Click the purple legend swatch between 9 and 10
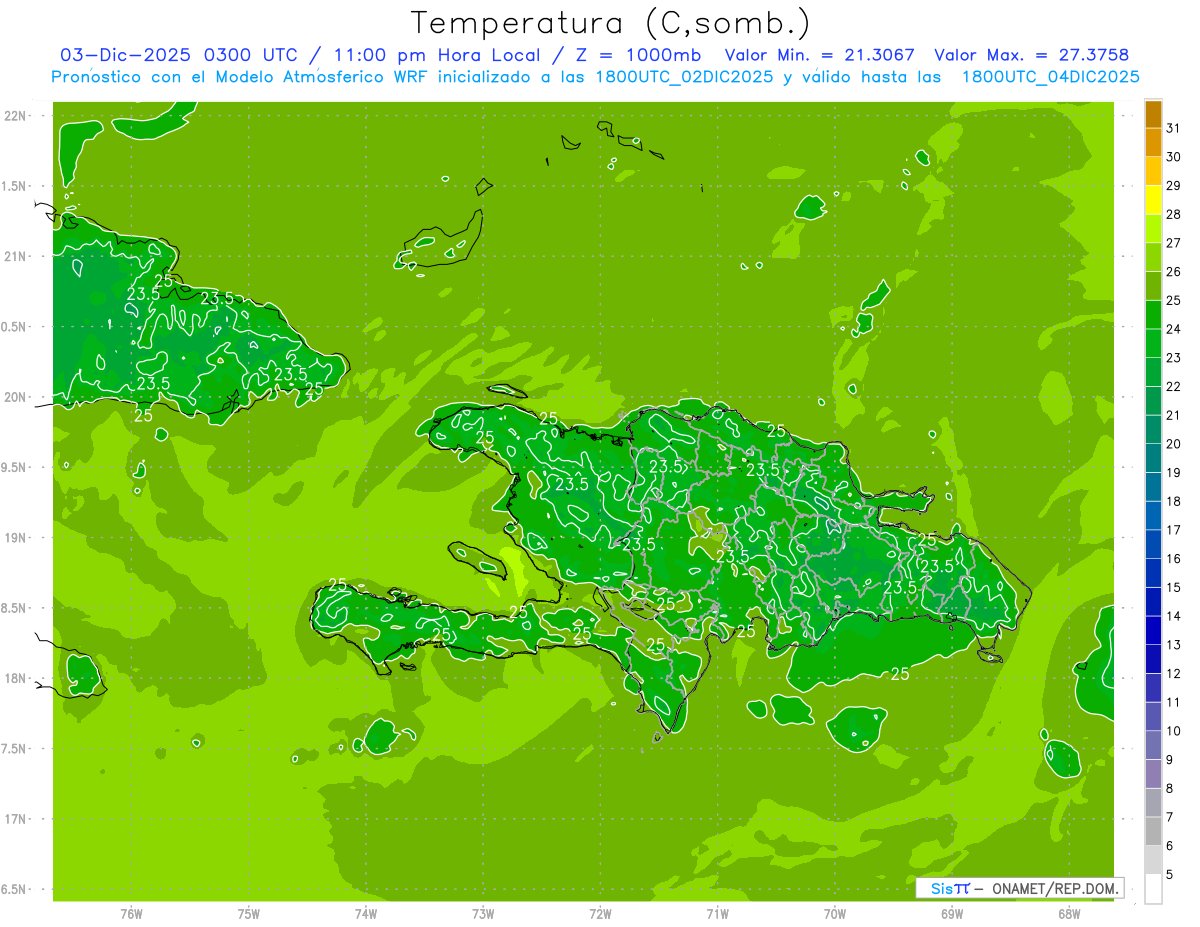This screenshot has width=1200, height=927. (x=1153, y=746)
